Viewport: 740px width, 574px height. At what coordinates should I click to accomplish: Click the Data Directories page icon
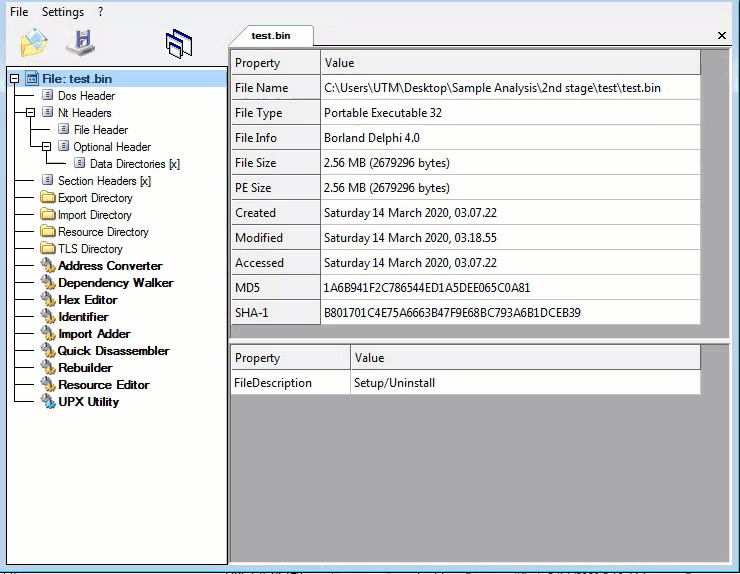click(79, 163)
